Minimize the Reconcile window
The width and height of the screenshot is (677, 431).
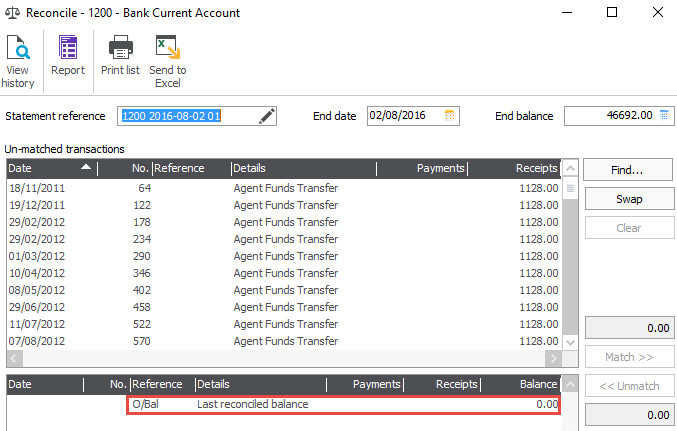pos(567,13)
